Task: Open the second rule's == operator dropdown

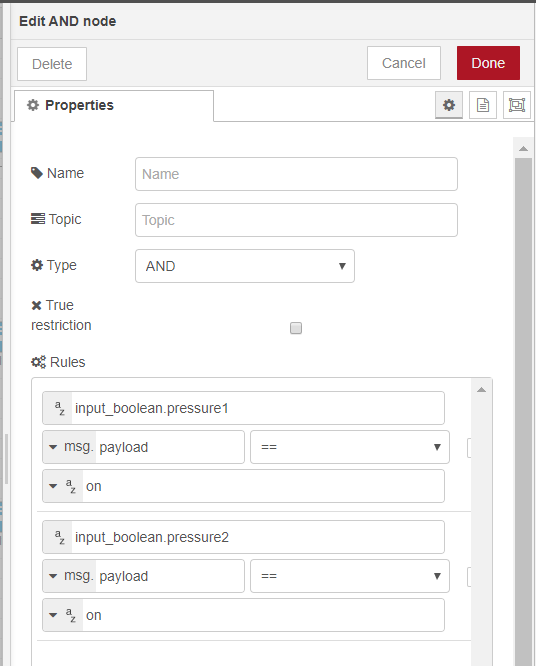Action: coord(350,576)
